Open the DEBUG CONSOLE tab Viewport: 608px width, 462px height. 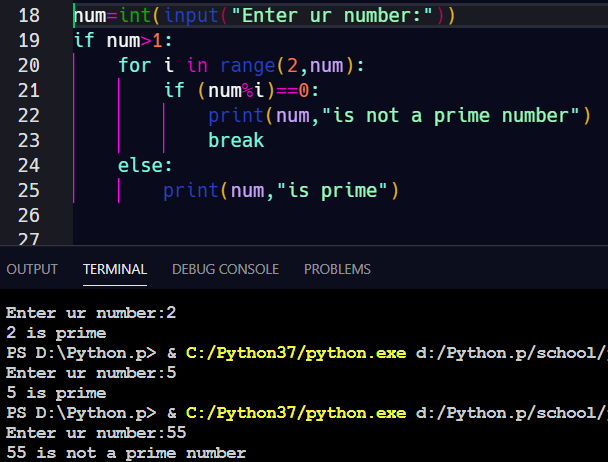[225, 269]
